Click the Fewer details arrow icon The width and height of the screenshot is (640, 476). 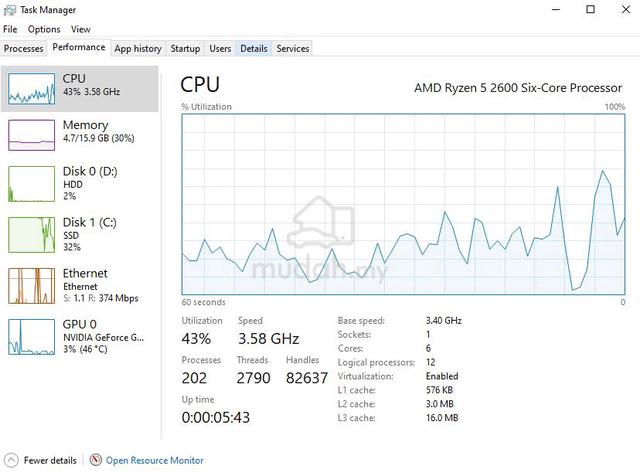coord(11,460)
